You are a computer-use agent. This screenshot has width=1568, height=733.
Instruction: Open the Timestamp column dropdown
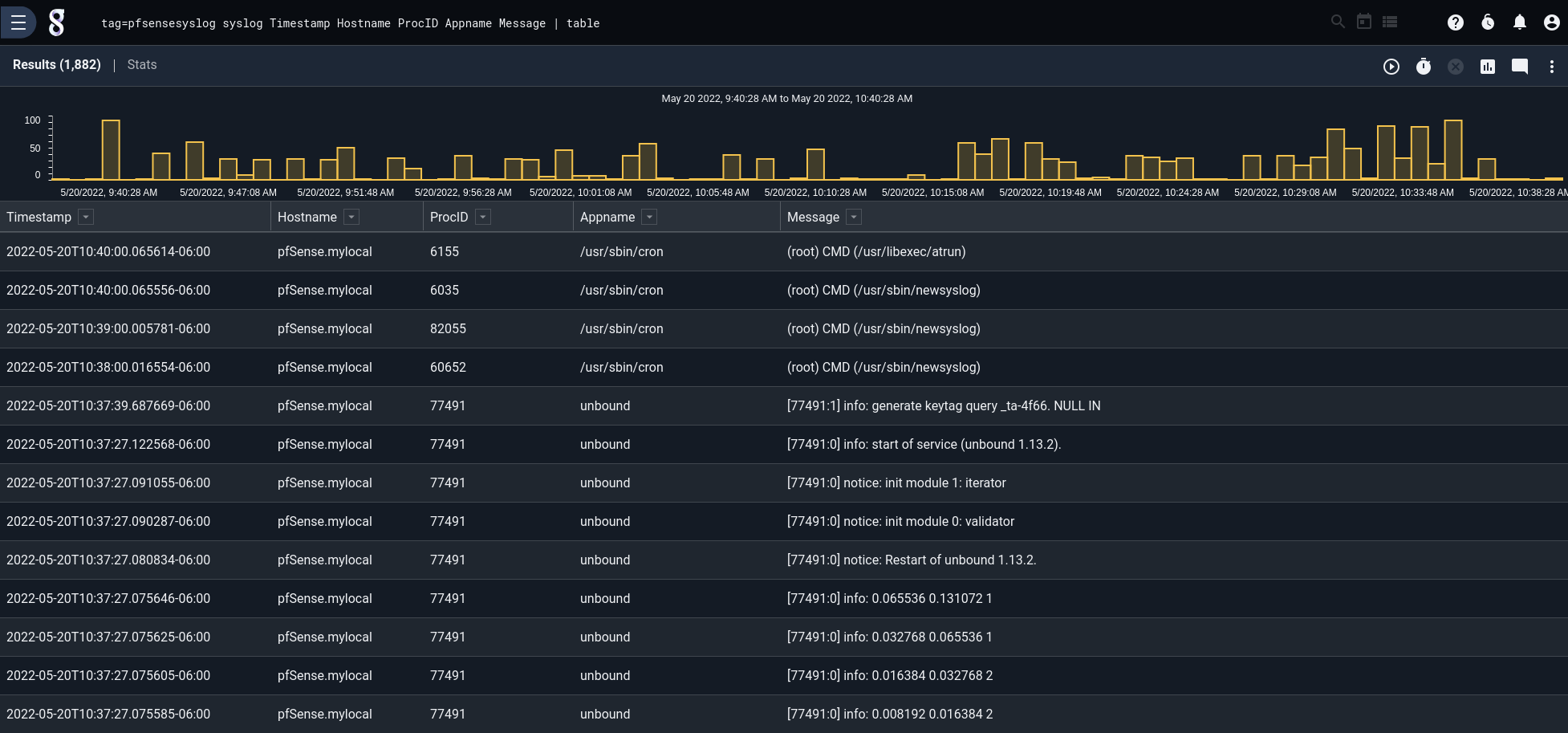click(x=86, y=217)
